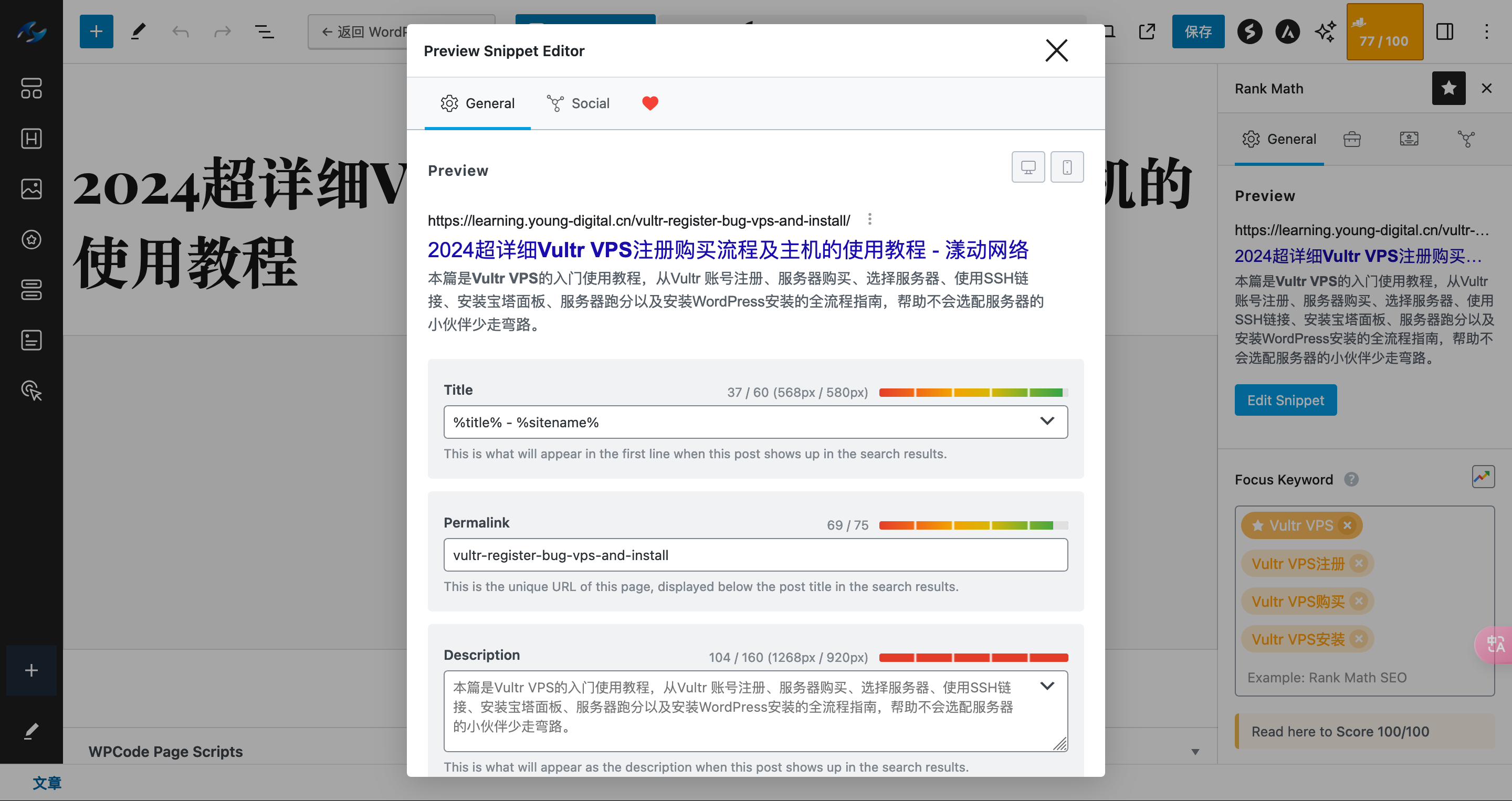Remove the Vultr VPS注册 keyword tag
This screenshot has width=1512, height=801.
click(1359, 563)
